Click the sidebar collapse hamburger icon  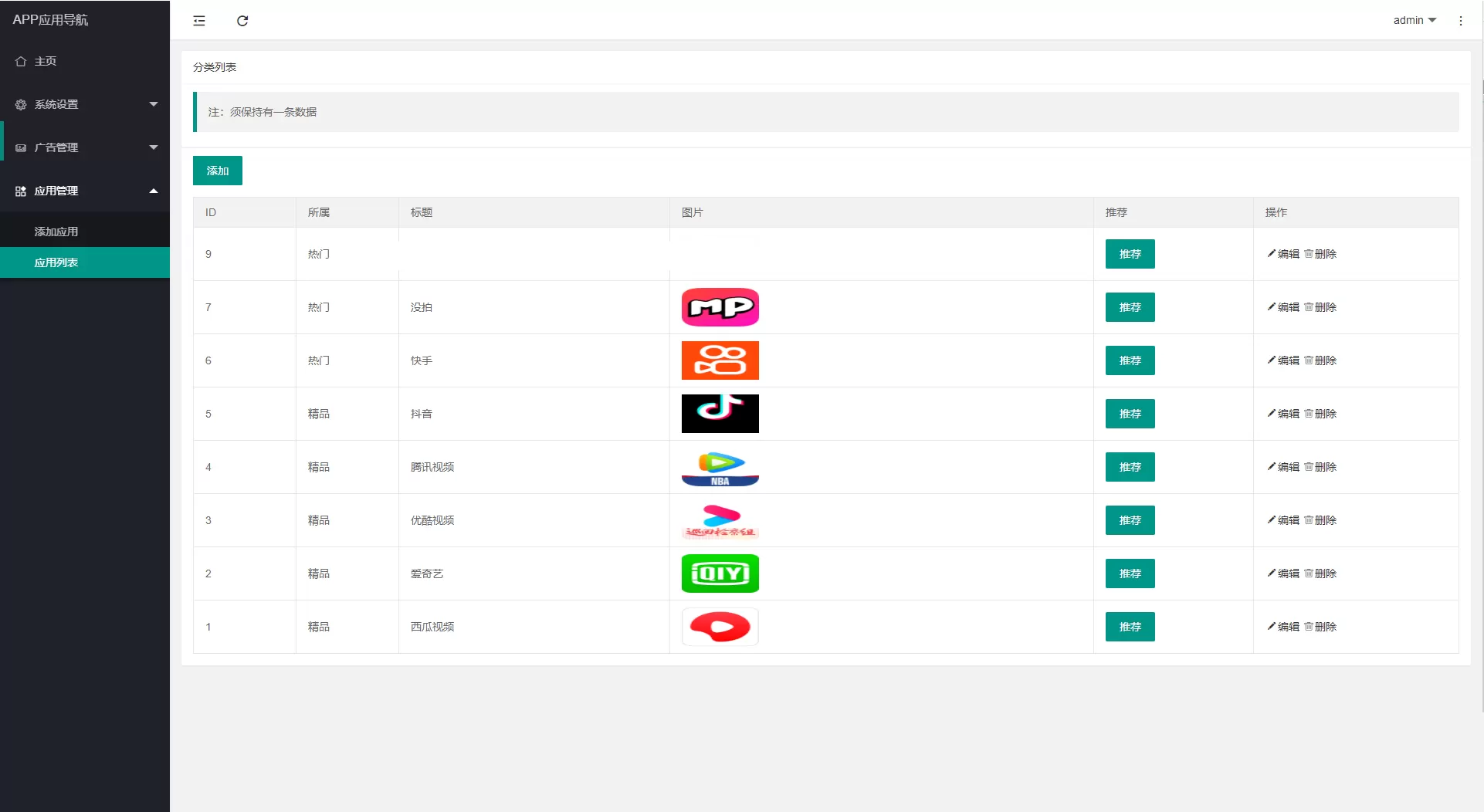[x=199, y=21]
